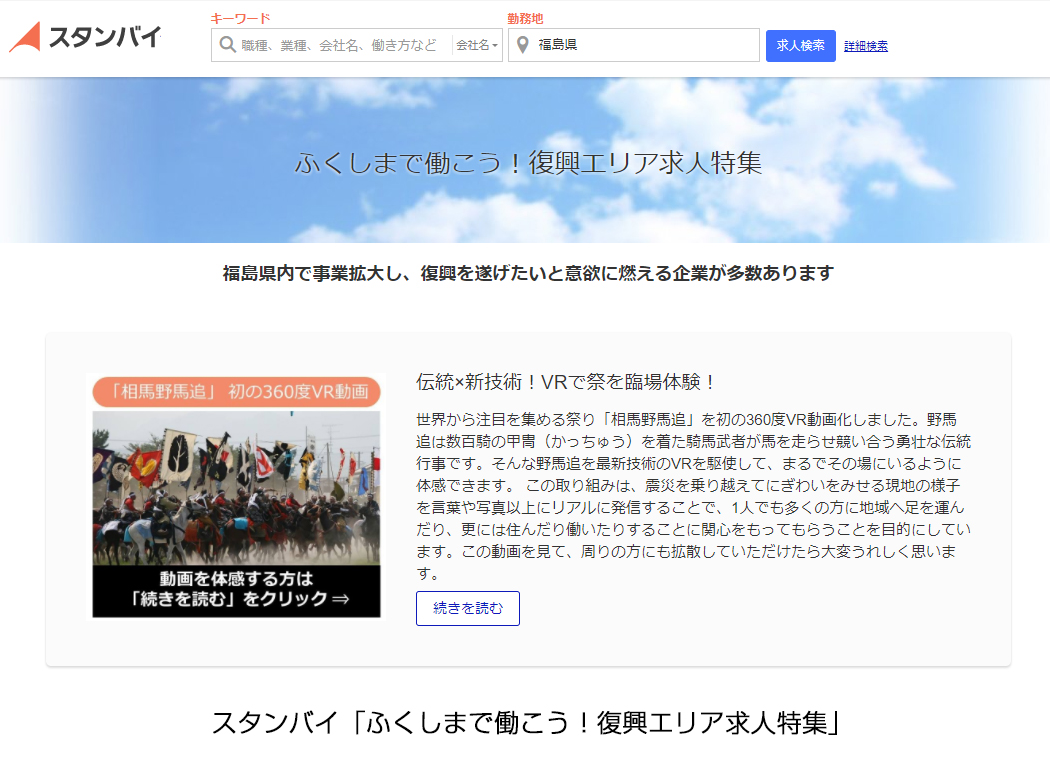Click the スタンバイ brand name text
The image size is (1050, 757).
104,38
